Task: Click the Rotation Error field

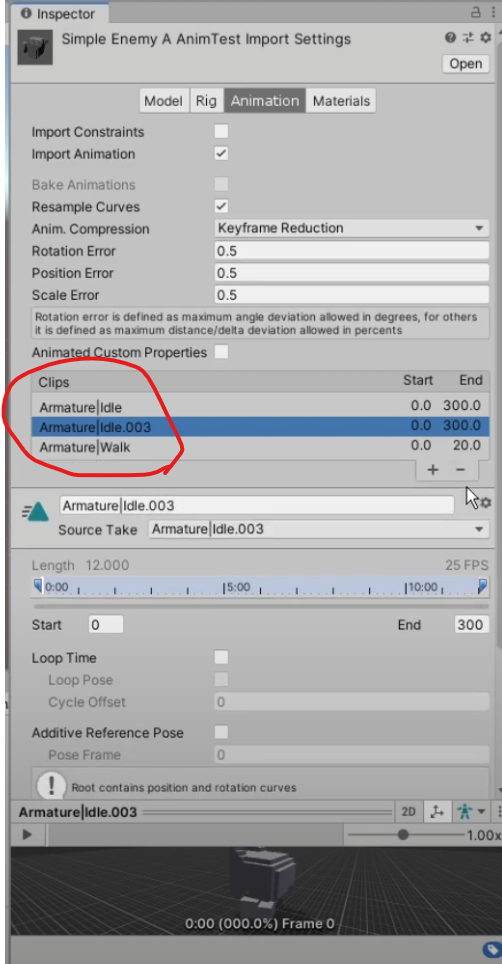Action: coord(351,250)
